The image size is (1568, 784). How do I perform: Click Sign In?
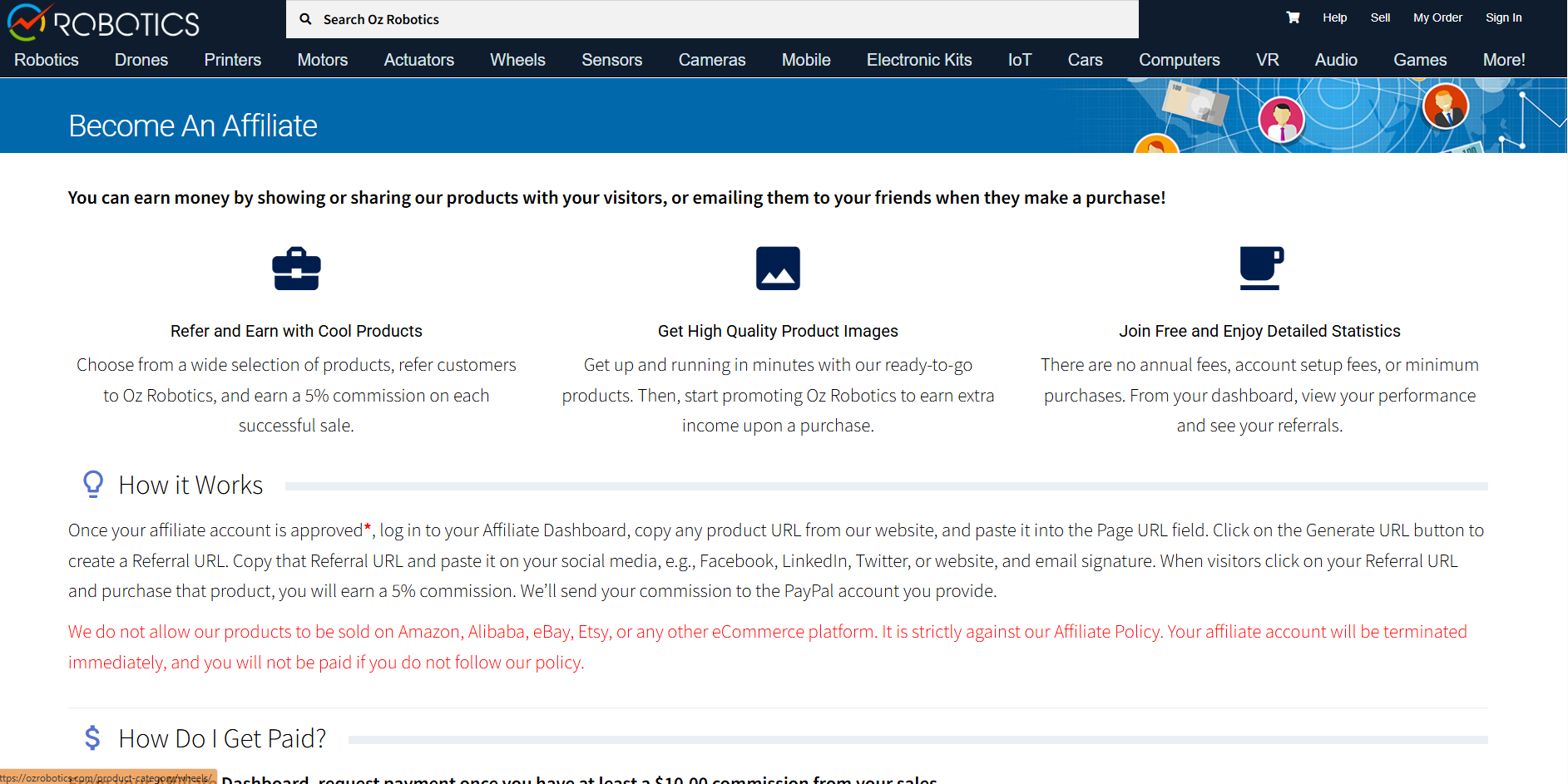point(1503,17)
